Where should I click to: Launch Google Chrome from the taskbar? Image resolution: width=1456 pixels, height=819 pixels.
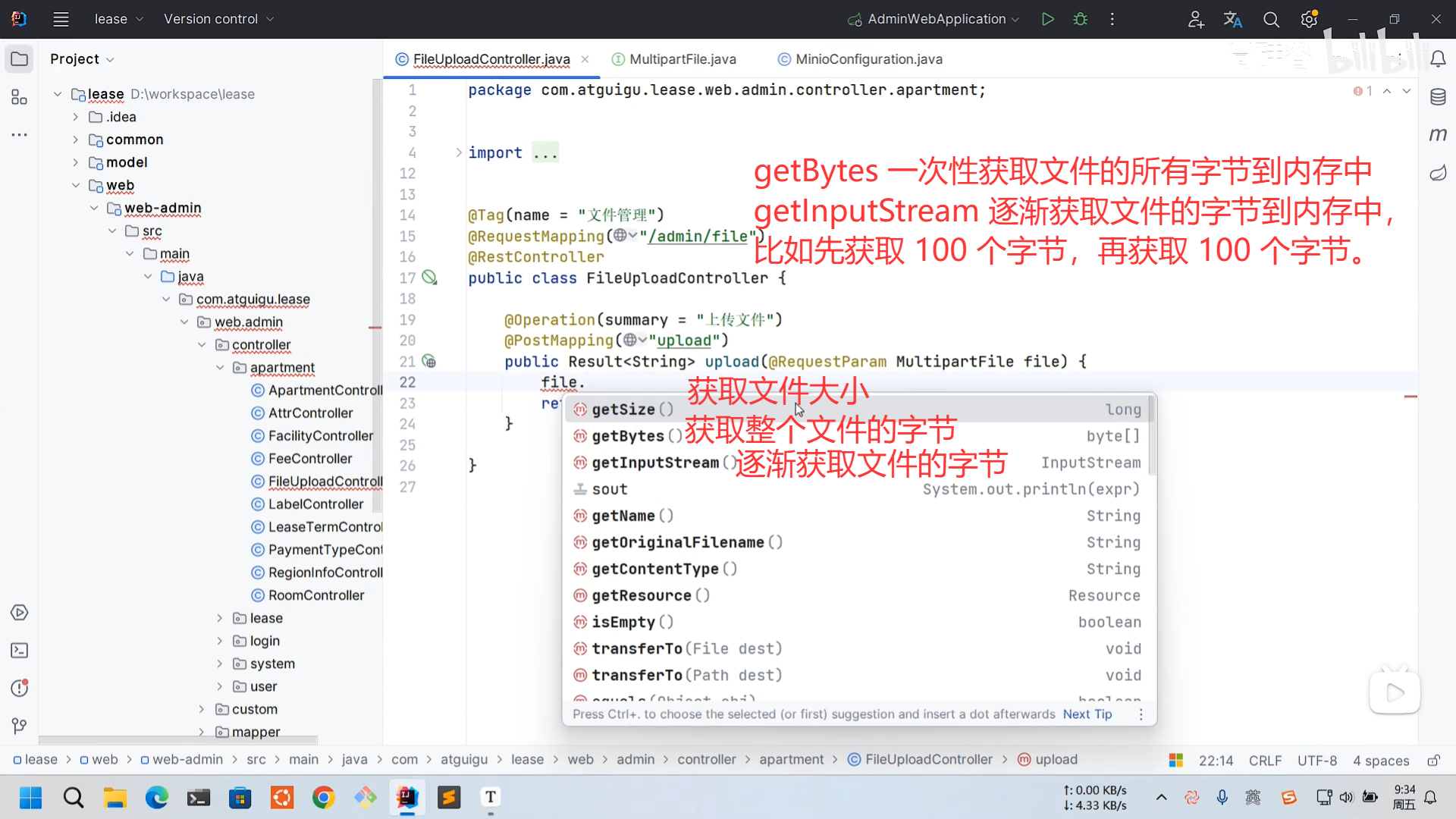324,798
